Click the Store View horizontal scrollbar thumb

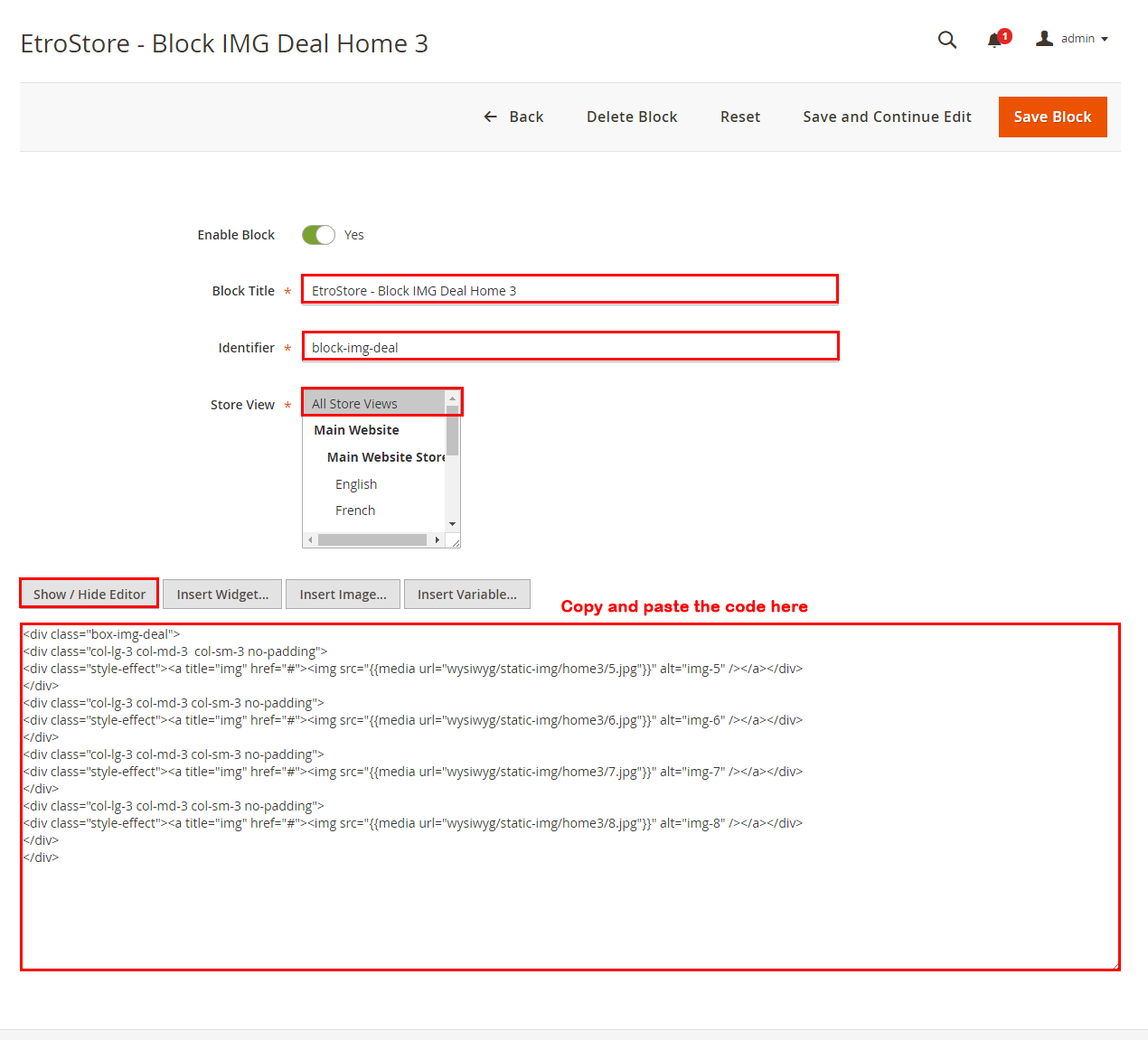tap(372, 539)
